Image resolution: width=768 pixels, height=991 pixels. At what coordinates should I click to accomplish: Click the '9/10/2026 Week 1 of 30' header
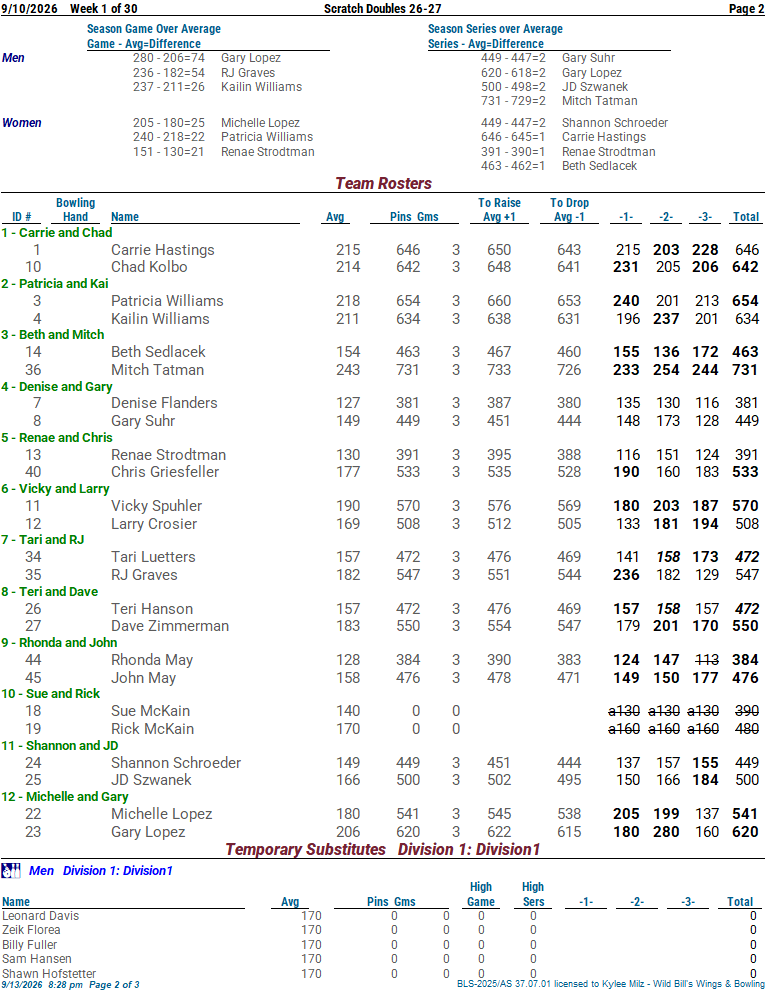click(69, 8)
